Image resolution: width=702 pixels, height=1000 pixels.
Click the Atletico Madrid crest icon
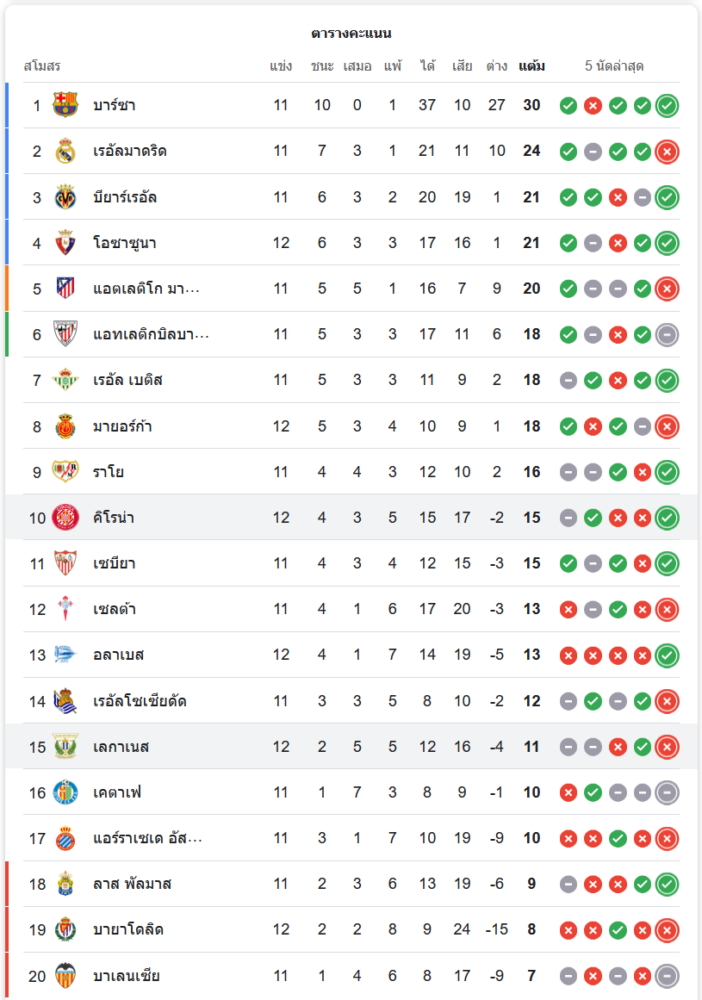pyautogui.click(x=66, y=289)
